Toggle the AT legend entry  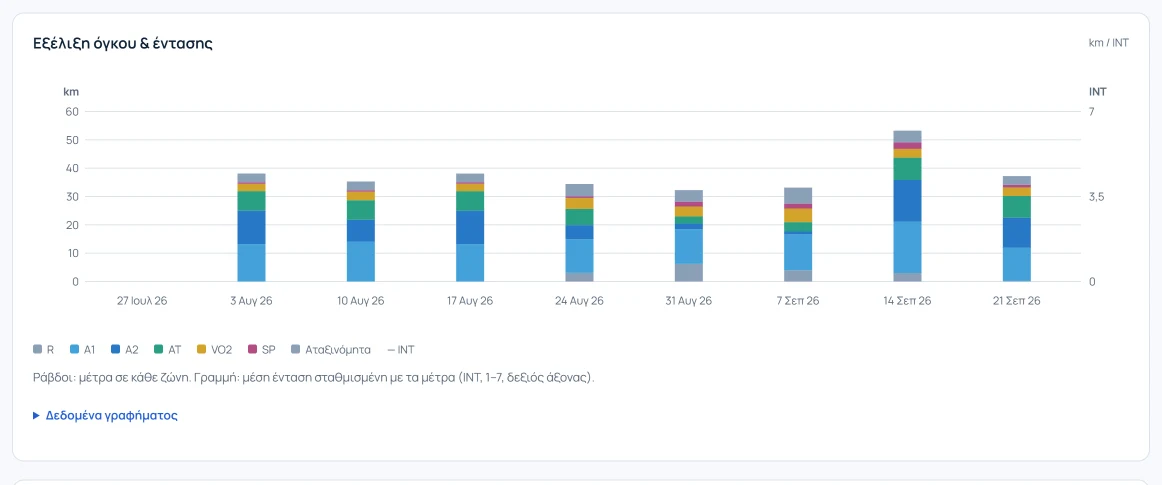167,349
